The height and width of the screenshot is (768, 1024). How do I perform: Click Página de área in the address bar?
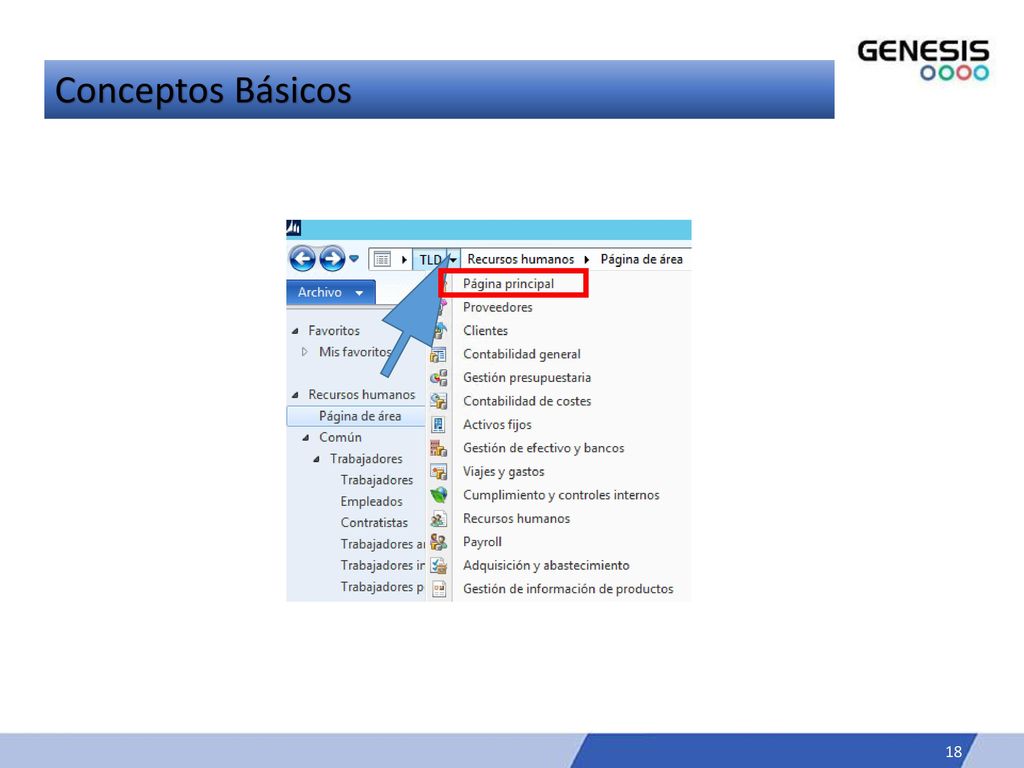[641, 260]
